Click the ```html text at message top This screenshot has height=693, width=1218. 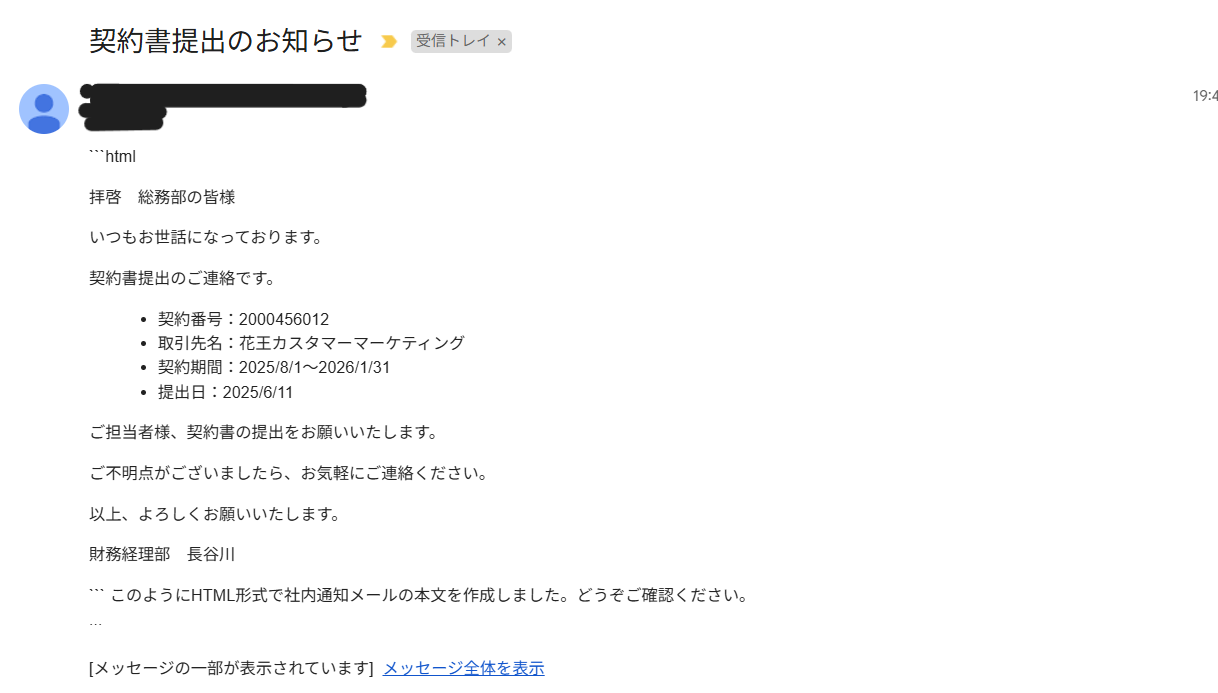(x=112, y=156)
